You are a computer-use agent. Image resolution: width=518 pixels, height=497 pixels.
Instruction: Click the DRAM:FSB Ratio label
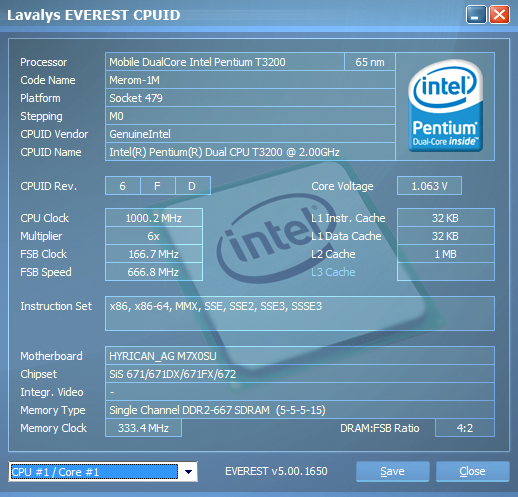click(x=380, y=428)
